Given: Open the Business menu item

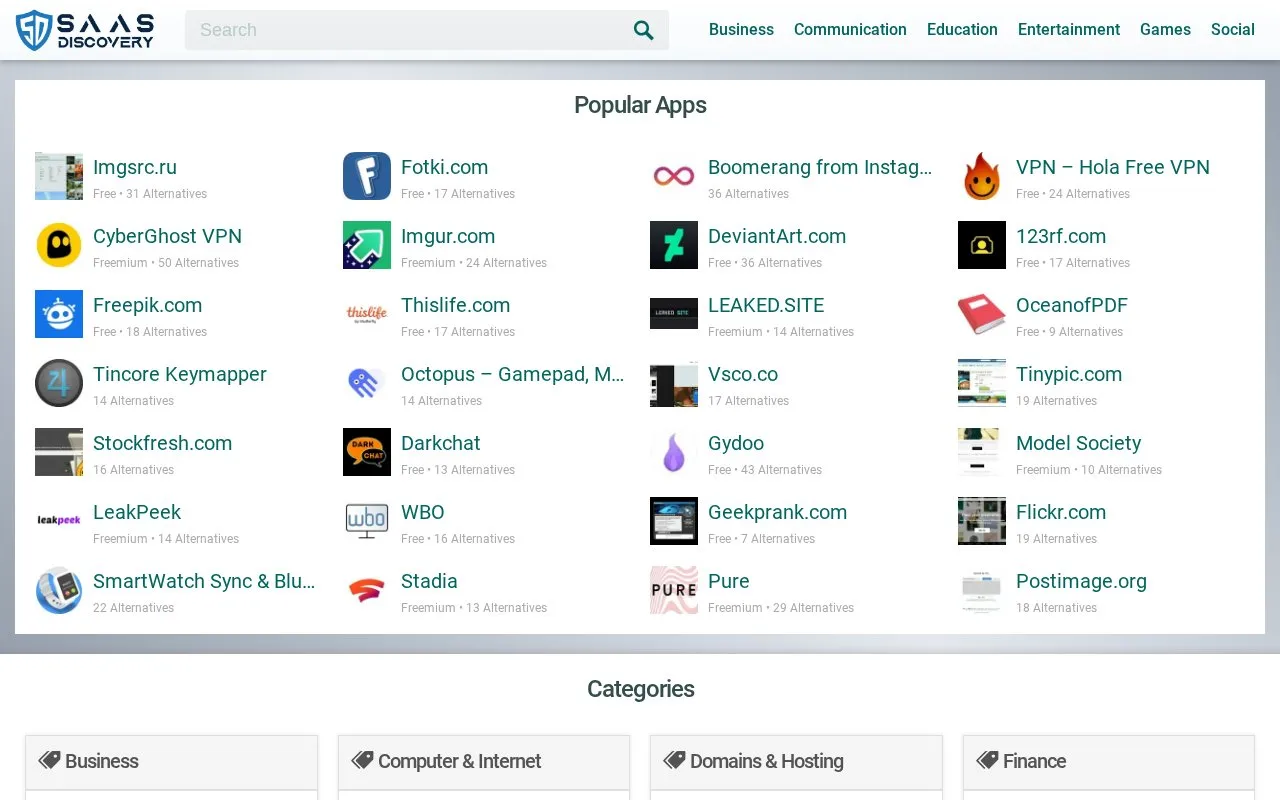Looking at the screenshot, I should coord(741,30).
